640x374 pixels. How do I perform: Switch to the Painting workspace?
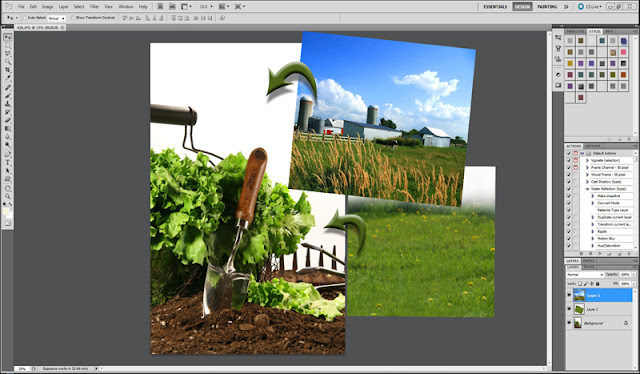coord(547,7)
